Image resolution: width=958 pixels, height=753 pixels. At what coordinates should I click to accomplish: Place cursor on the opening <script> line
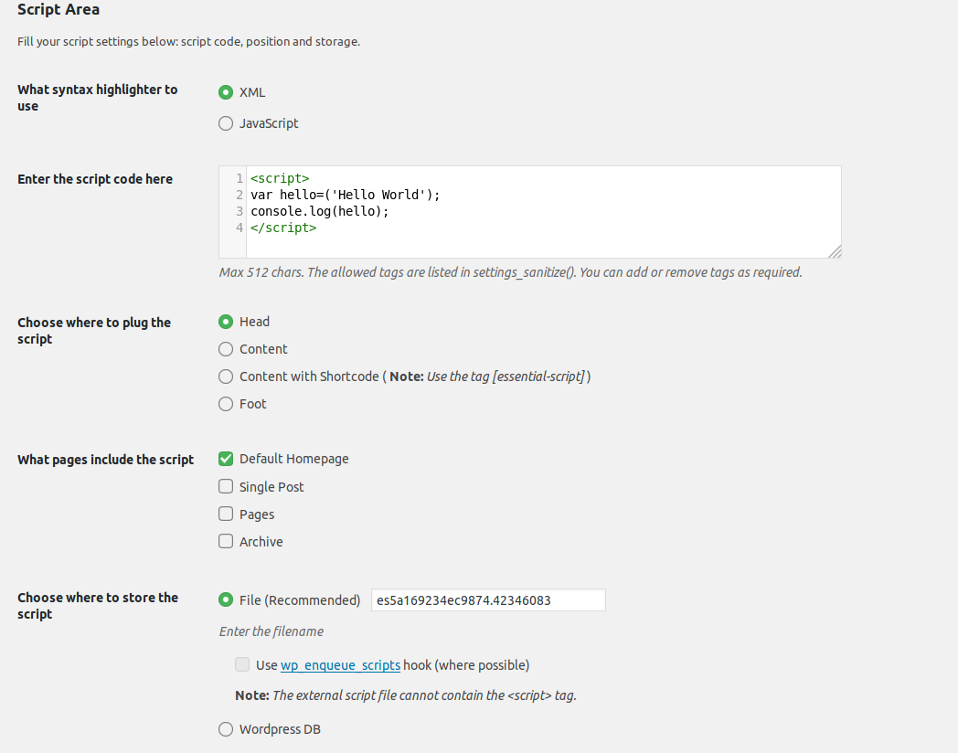280,179
